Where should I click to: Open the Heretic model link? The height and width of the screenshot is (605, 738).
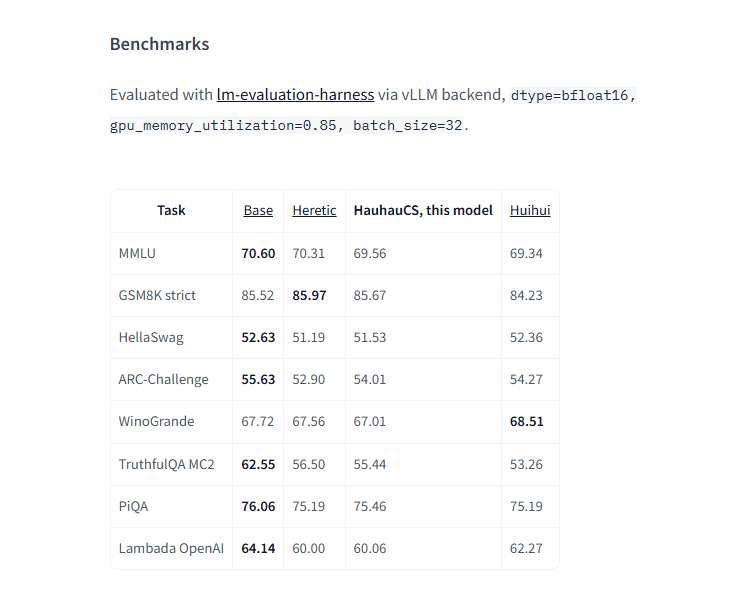click(x=314, y=210)
